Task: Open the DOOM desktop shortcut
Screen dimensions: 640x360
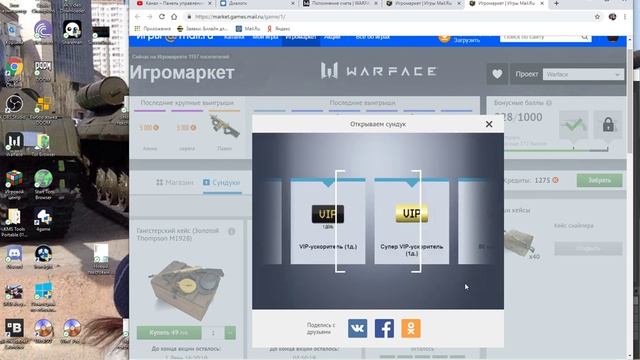Action: pos(43,70)
